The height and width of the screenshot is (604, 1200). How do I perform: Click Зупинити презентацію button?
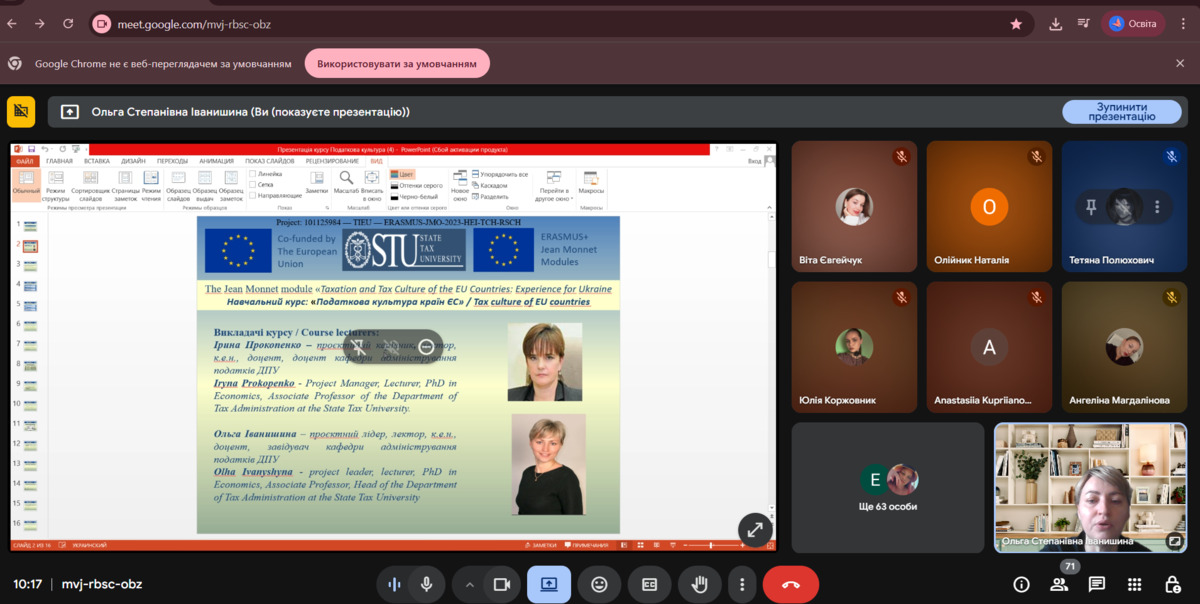[1121, 111]
